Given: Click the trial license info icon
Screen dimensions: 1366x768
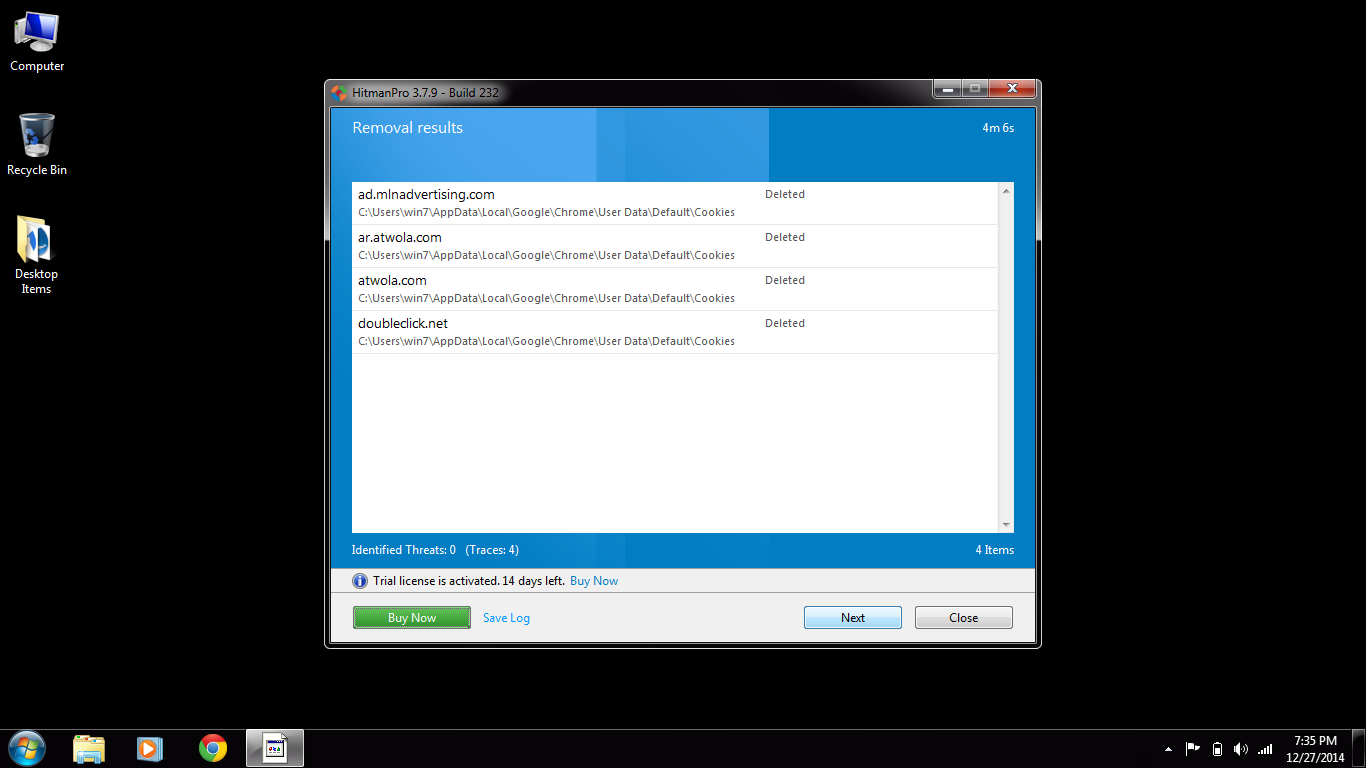Looking at the screenshot, I should click(360, 581).
